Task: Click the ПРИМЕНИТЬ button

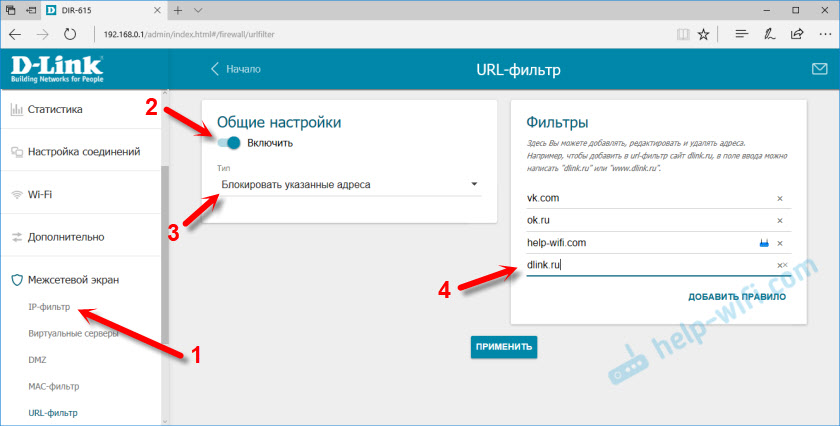Action: tap(504, 347)
